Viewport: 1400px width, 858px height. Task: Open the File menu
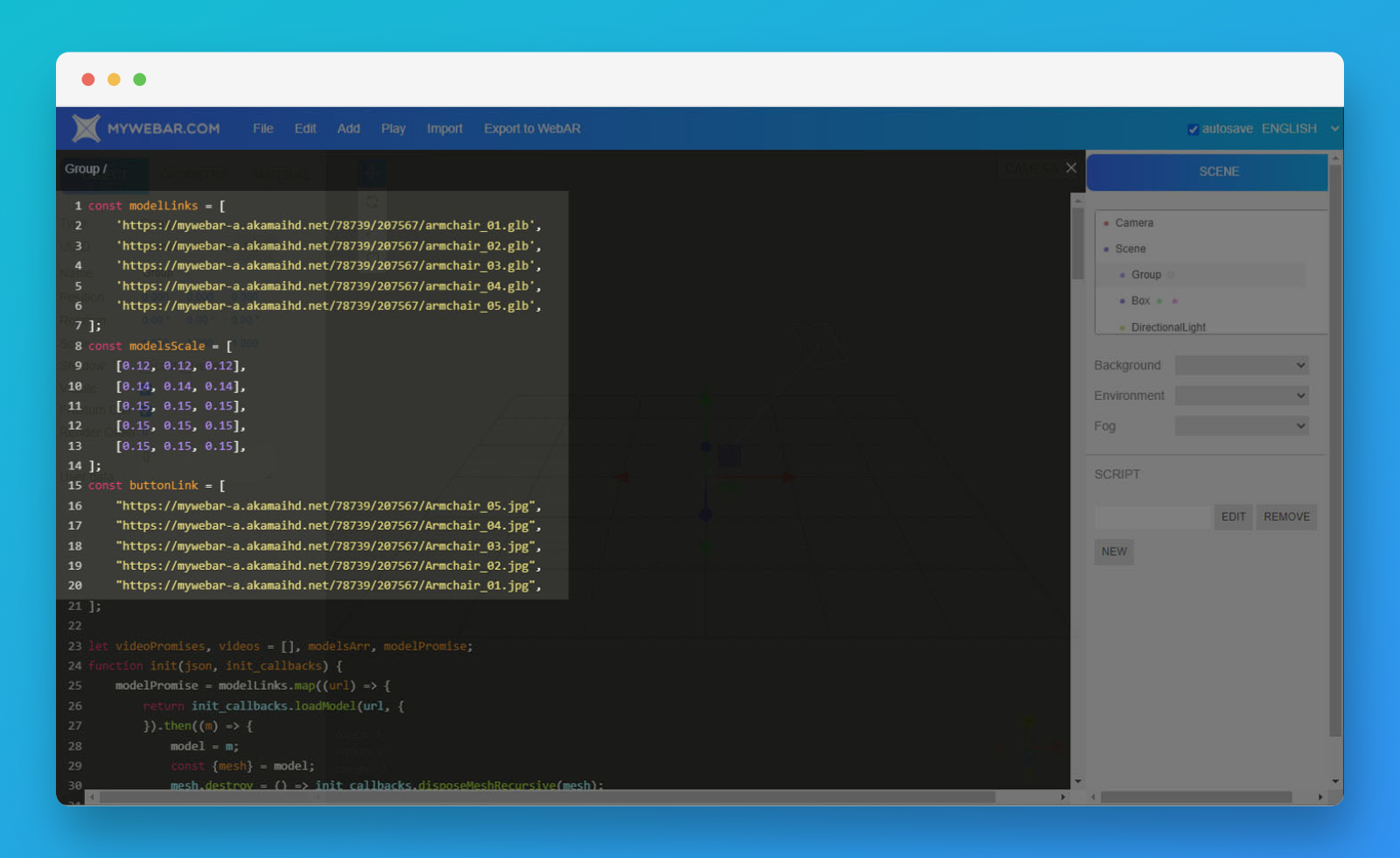point(262,128)
